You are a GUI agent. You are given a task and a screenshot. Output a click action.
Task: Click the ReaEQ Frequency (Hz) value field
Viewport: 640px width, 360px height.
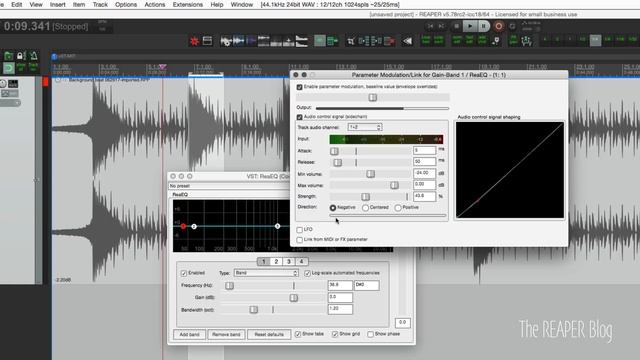pos(340,285)
